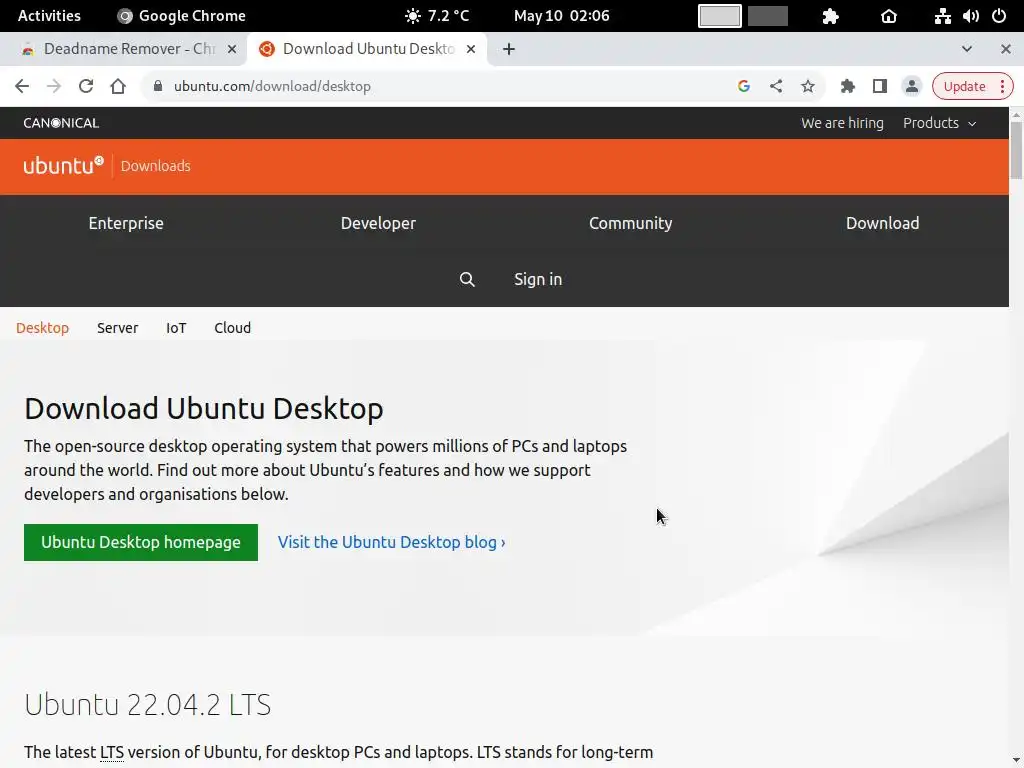Open the Chrome three-dot menu
The width and height of the screenshot is (1024, 768).
1002,86
